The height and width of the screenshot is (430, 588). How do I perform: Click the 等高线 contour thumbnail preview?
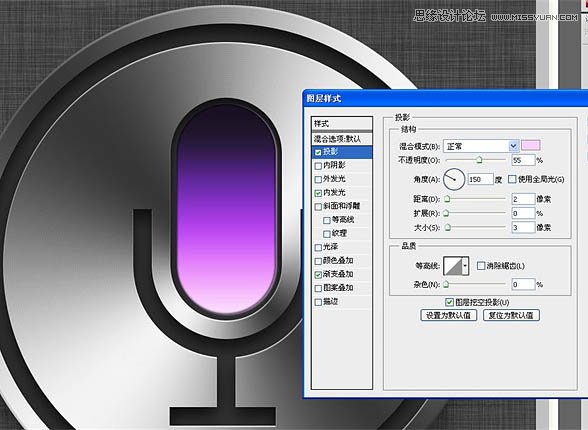453,266
